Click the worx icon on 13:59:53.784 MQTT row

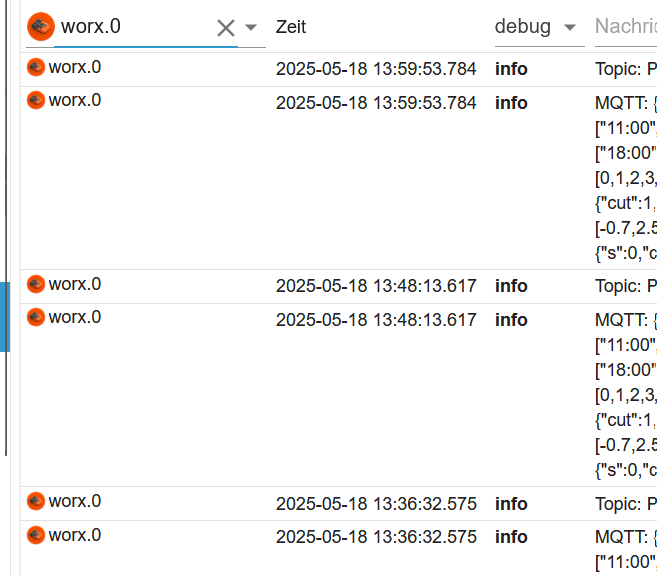pos(36,100)
